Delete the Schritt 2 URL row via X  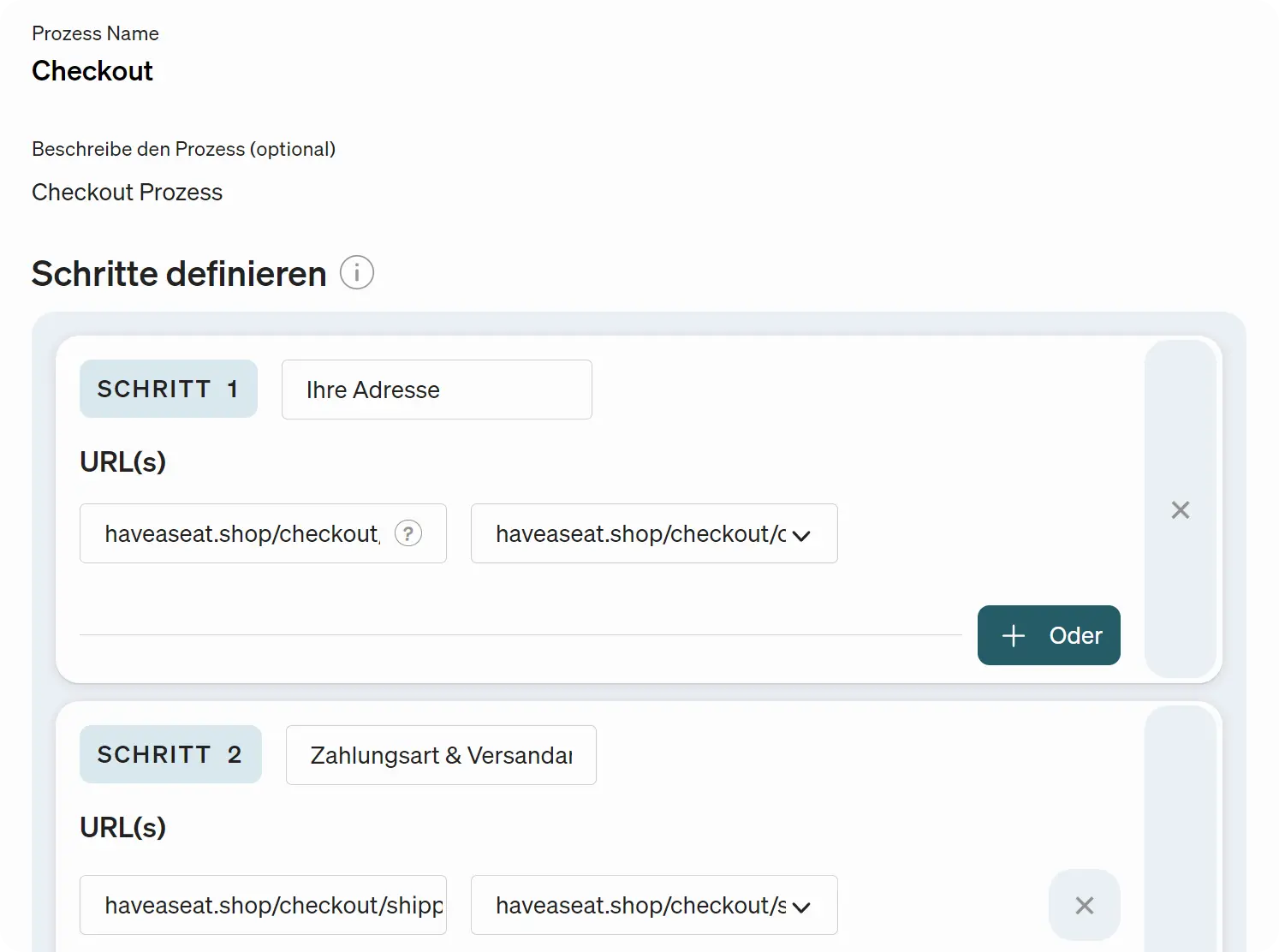1085,906
